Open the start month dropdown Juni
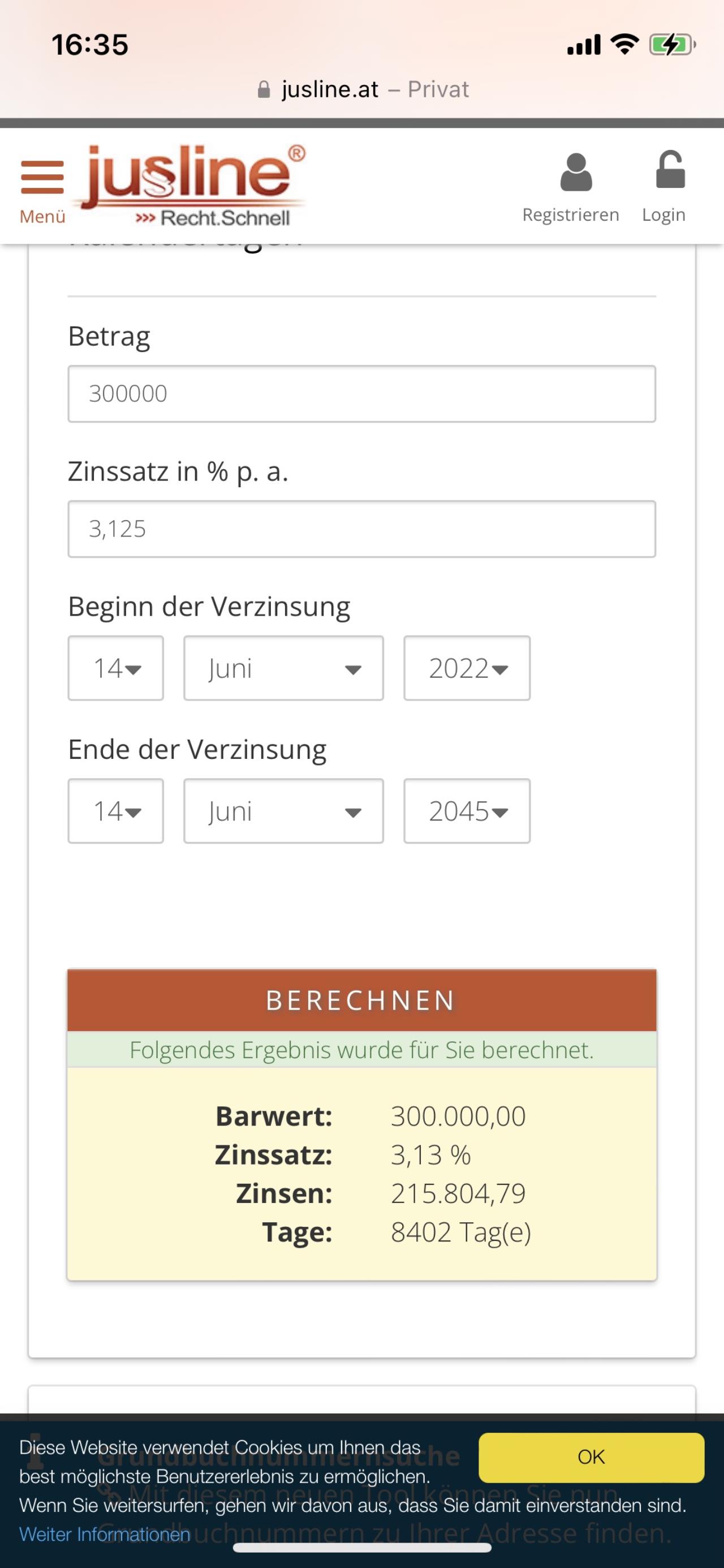Screen dimensions: 724x1568 pyautogui.click(x=283, y=668)
